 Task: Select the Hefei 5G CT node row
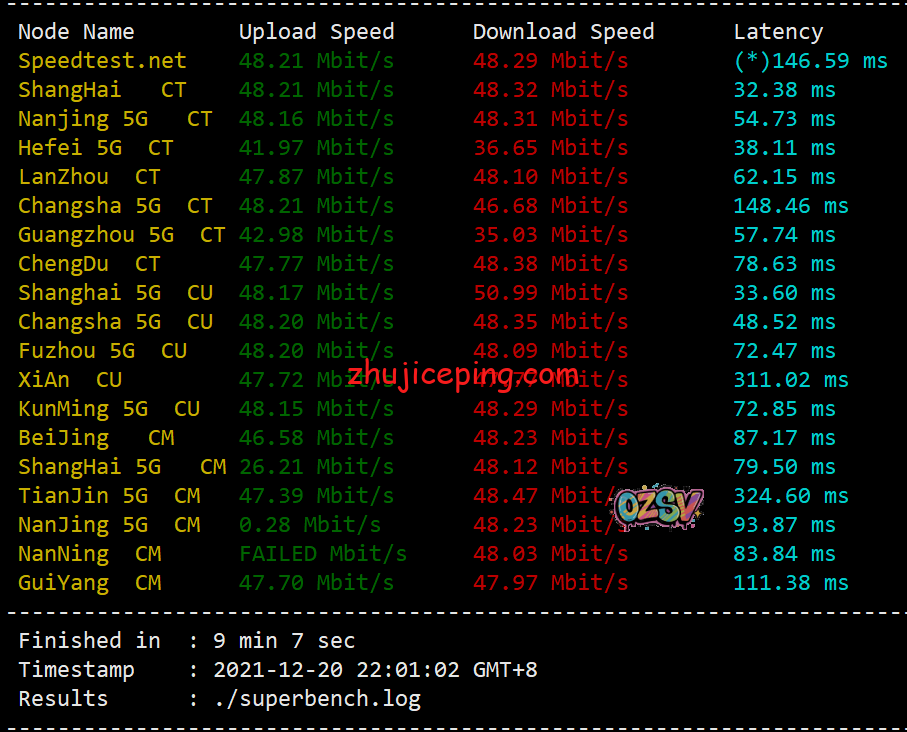95,148
